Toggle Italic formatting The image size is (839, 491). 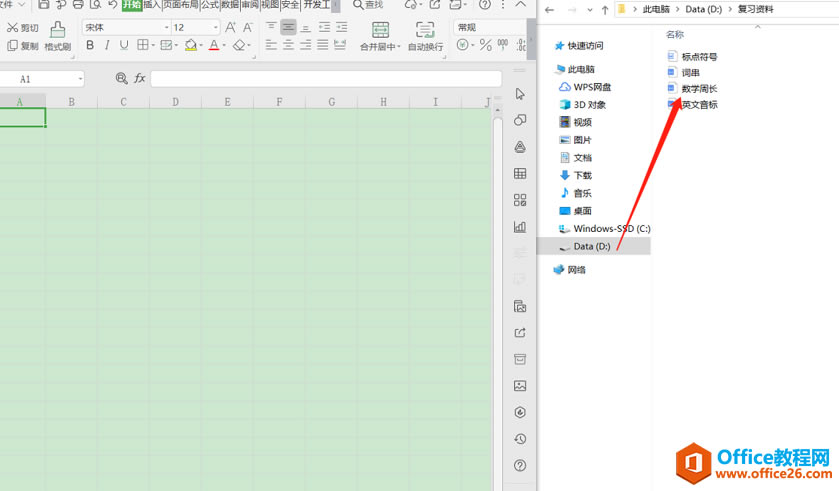[x=107, y=45]
